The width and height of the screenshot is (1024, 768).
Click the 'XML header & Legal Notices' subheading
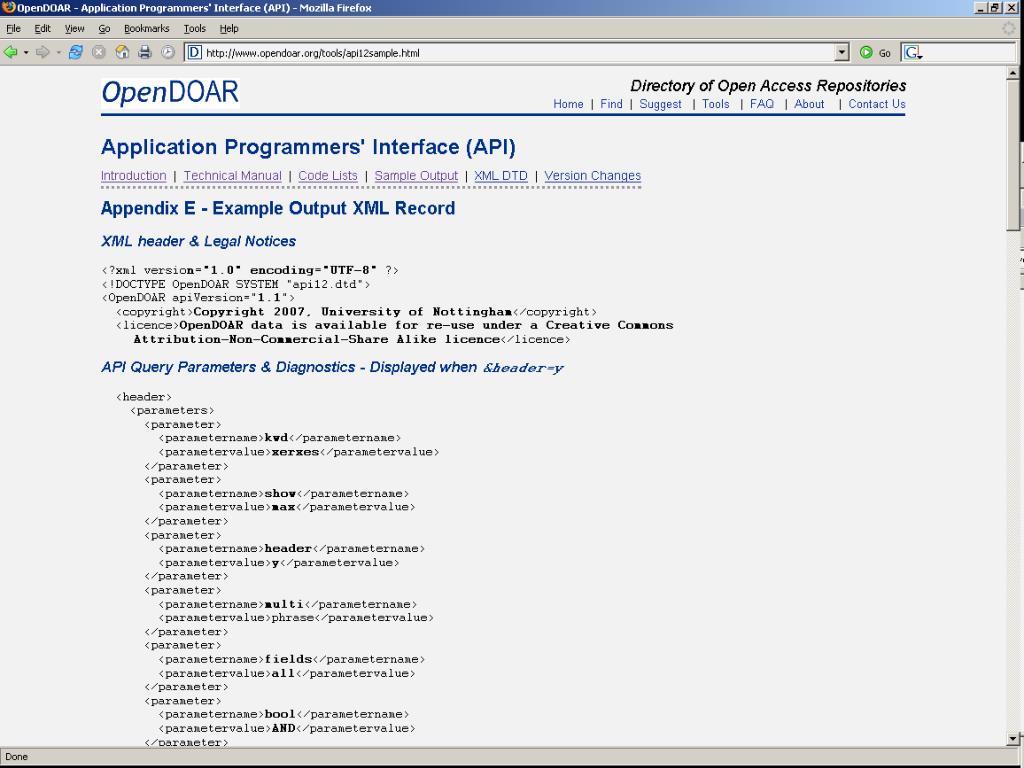click(x=199, y=242)
